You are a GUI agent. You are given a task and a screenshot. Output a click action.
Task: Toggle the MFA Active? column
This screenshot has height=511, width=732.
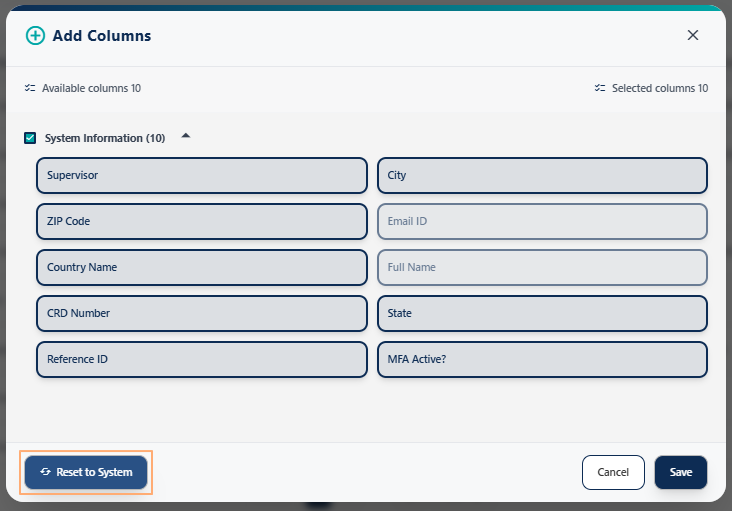[x=542, y=359]
